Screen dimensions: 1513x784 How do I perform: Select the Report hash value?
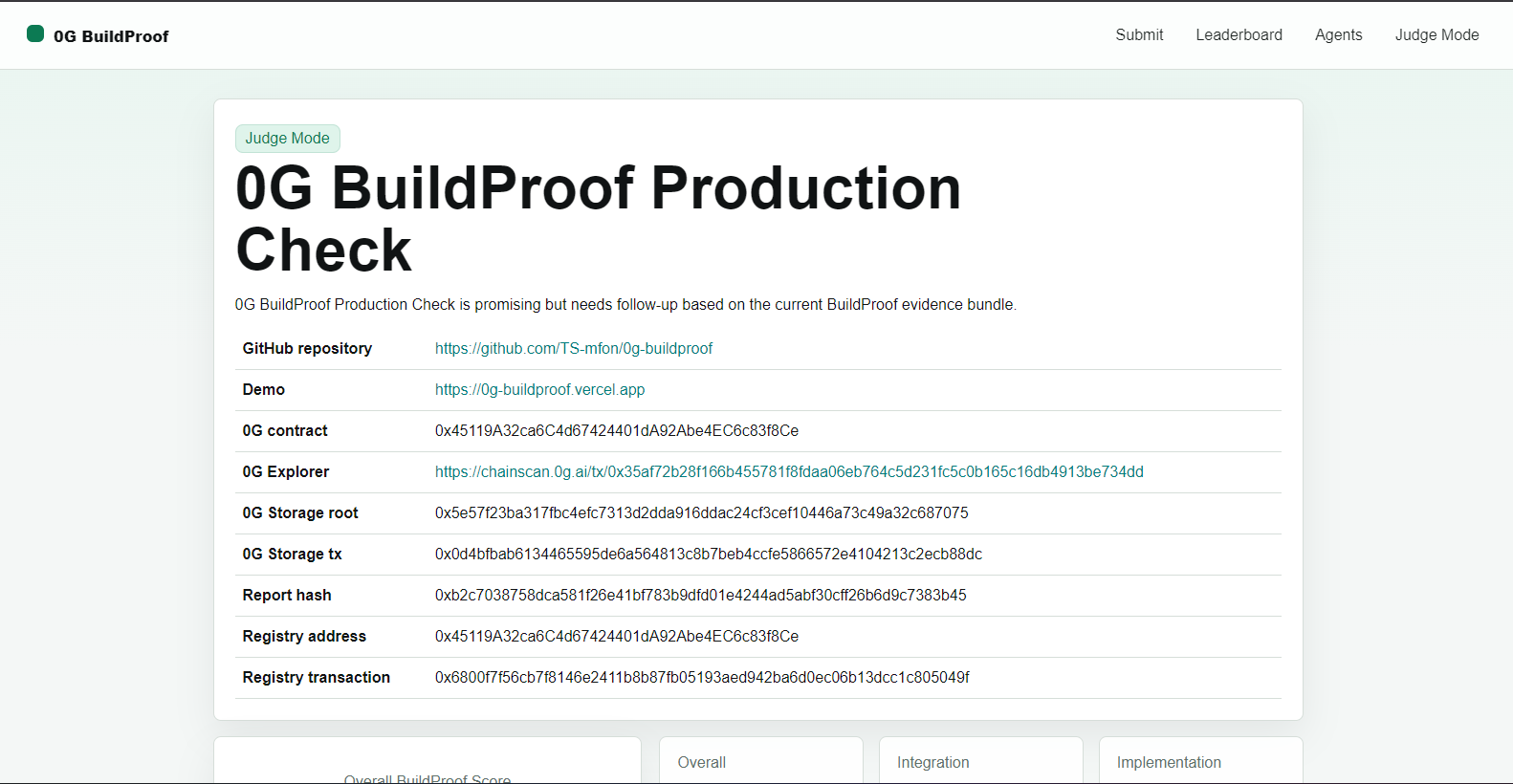pos(701,595)
